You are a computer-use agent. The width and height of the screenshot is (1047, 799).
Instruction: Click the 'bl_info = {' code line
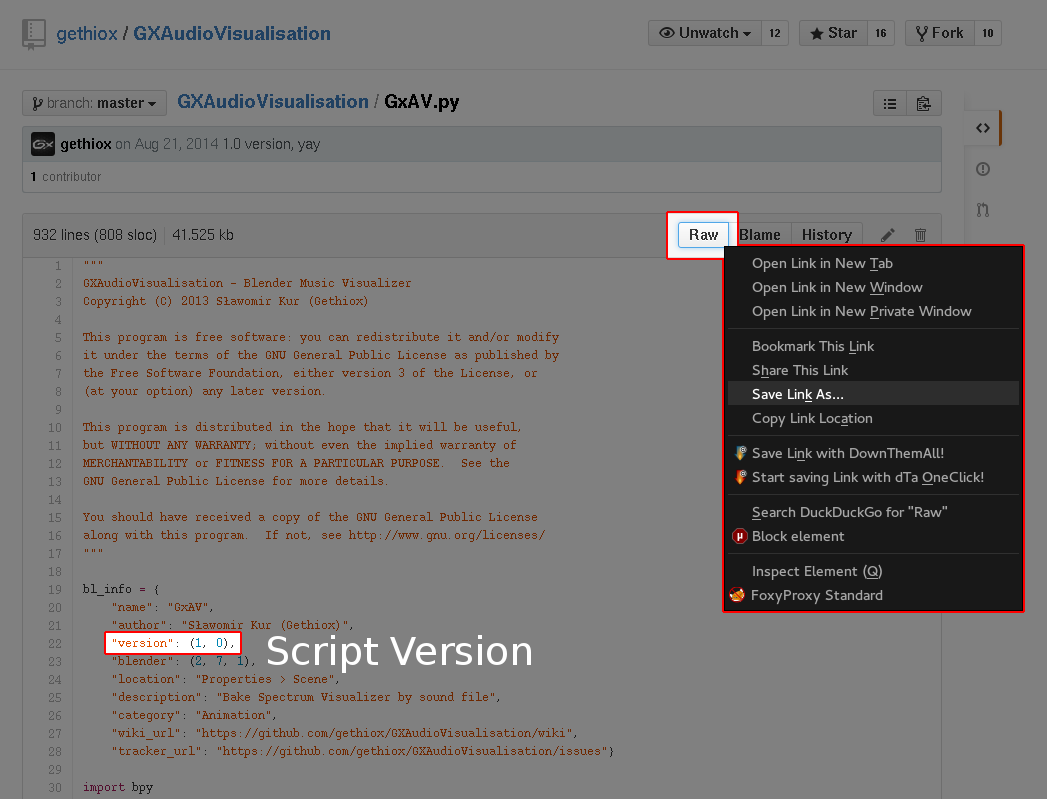tap(121, 589)
